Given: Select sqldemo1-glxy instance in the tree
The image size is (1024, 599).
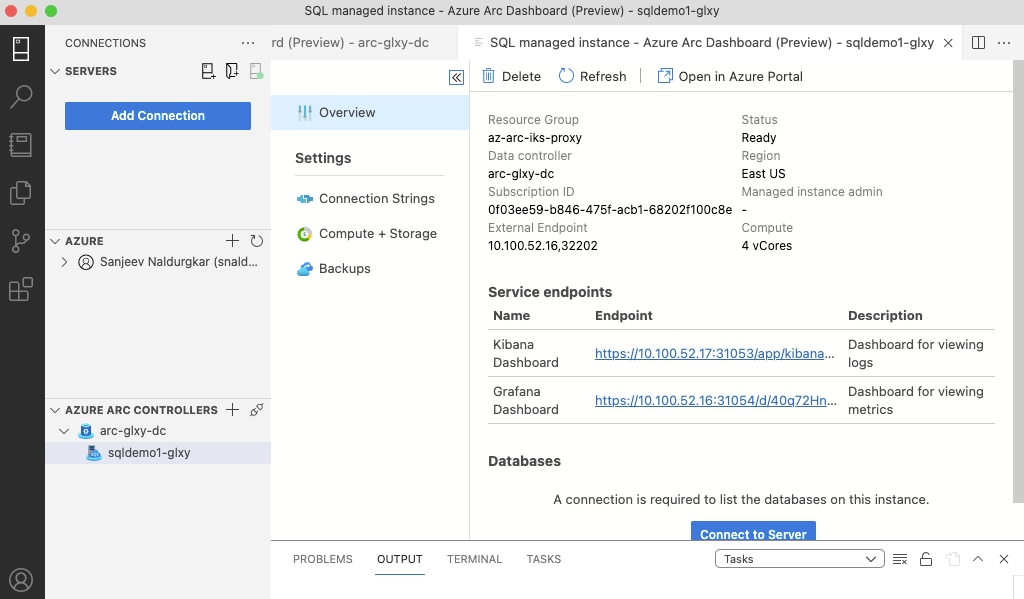Looking at the screenshot, I should tap(148, 453).
